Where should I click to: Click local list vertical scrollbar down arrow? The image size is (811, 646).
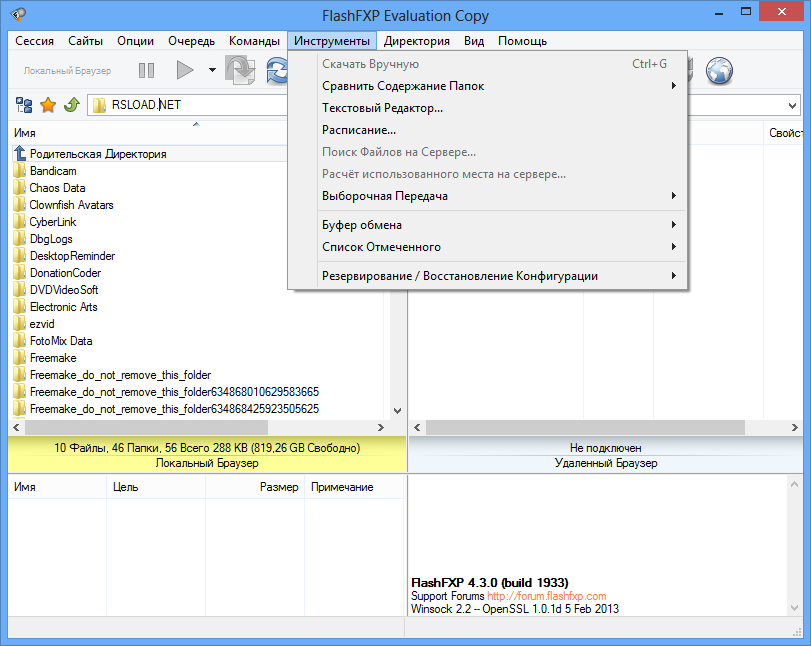(397, 411)
